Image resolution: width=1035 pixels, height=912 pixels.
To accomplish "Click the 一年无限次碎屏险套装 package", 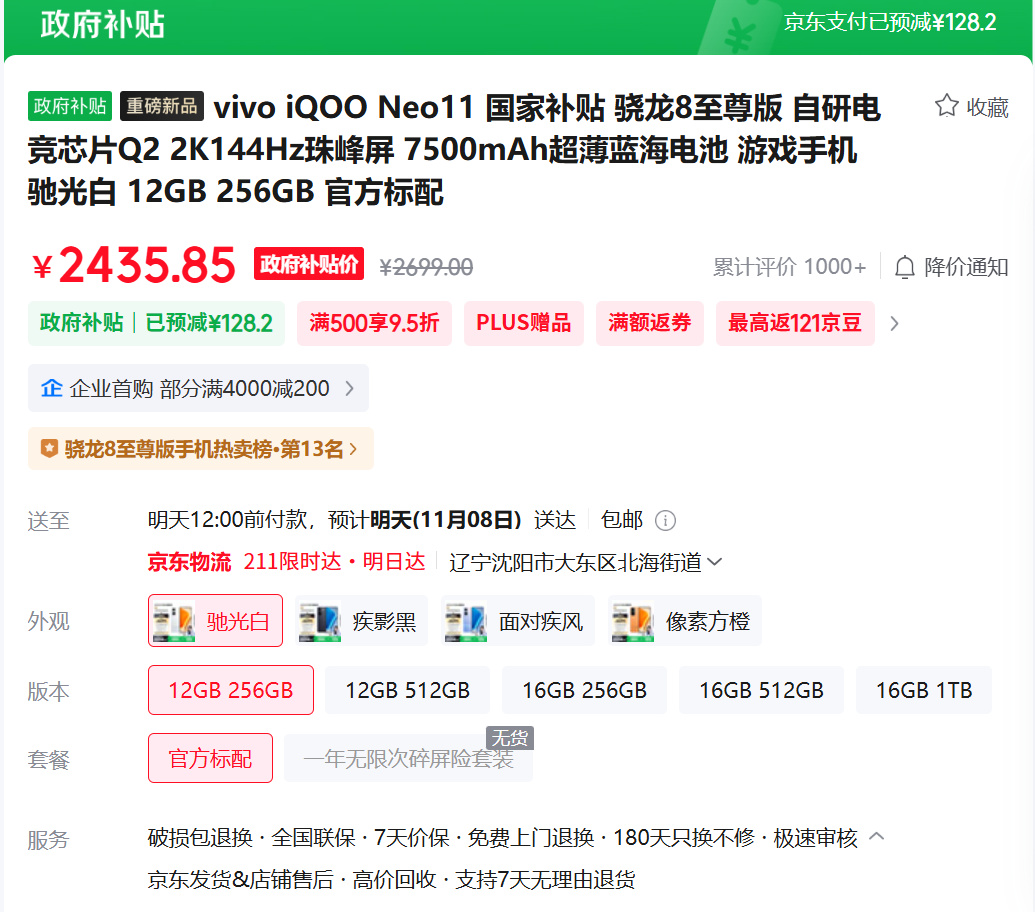I will click(409, 758).
